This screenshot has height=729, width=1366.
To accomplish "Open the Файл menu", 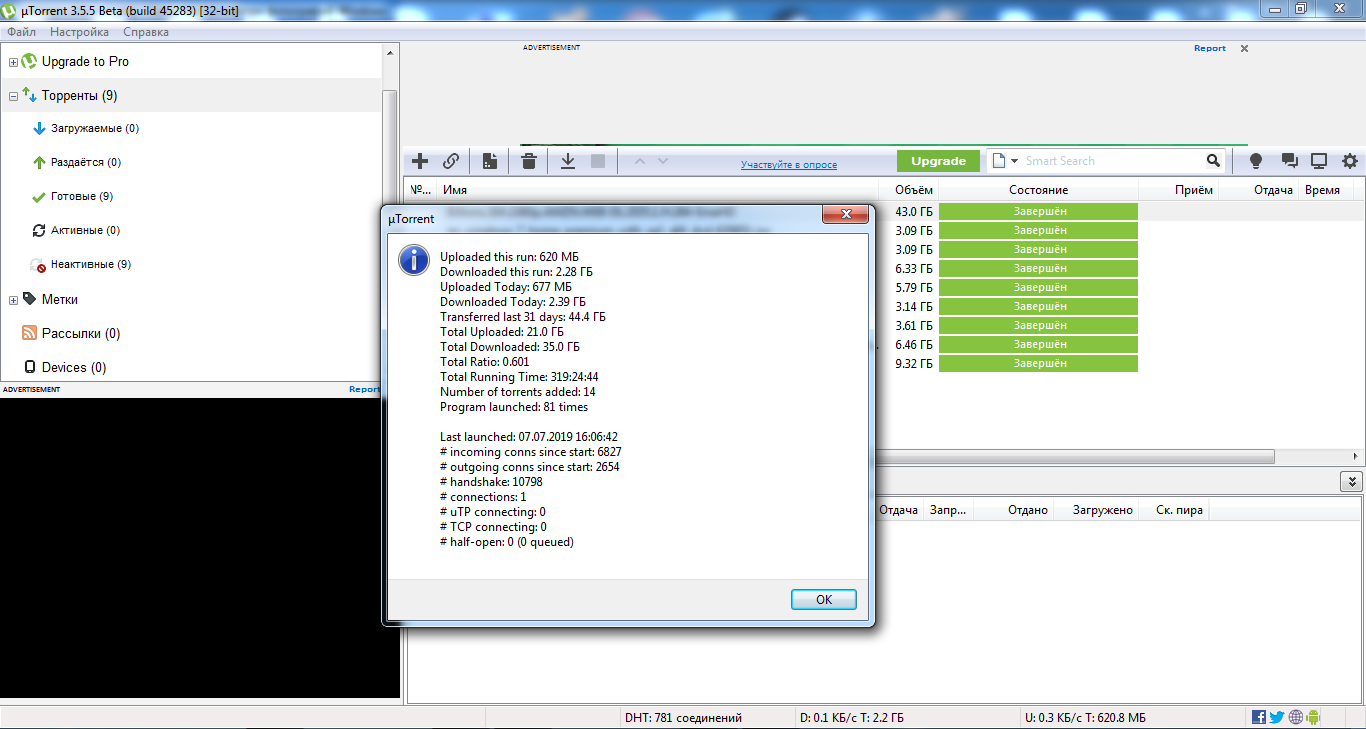I will point(21,32).
